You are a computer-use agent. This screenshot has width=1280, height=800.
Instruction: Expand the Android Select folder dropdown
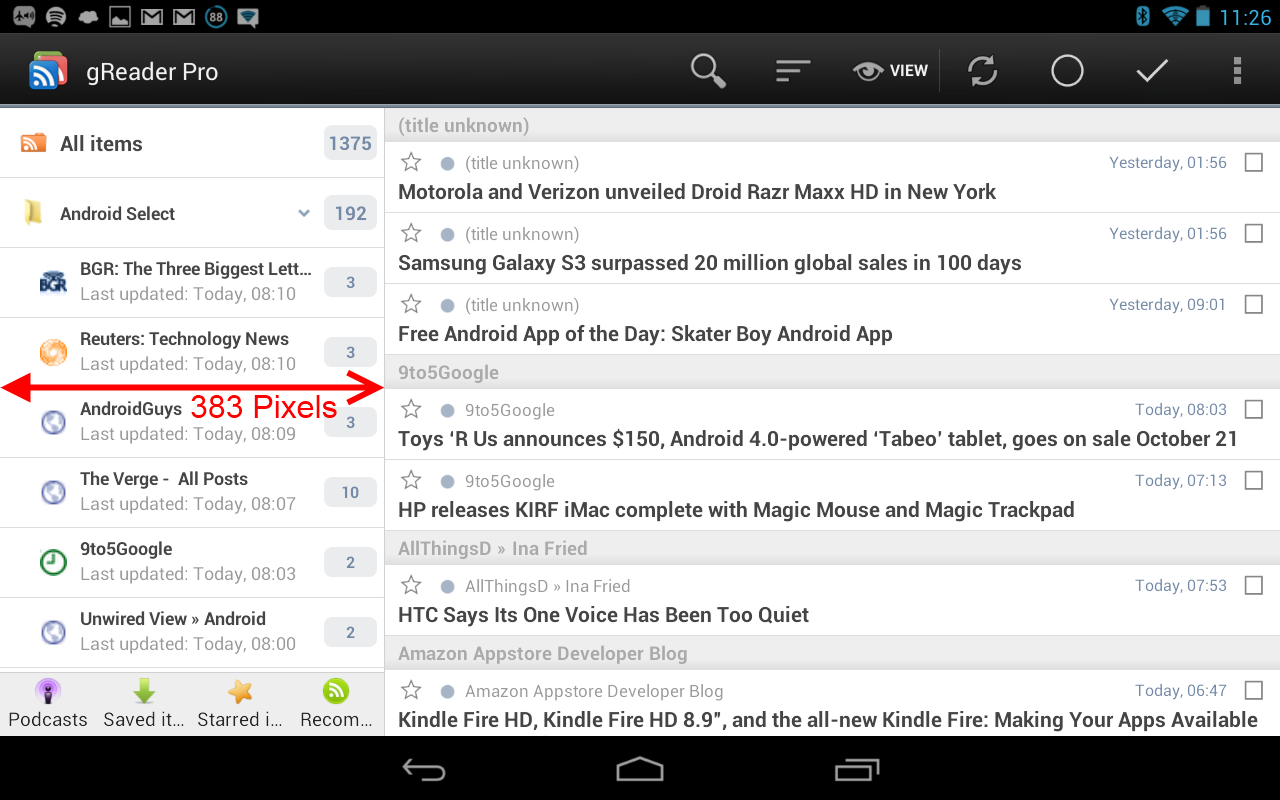[x=303, y=213]
